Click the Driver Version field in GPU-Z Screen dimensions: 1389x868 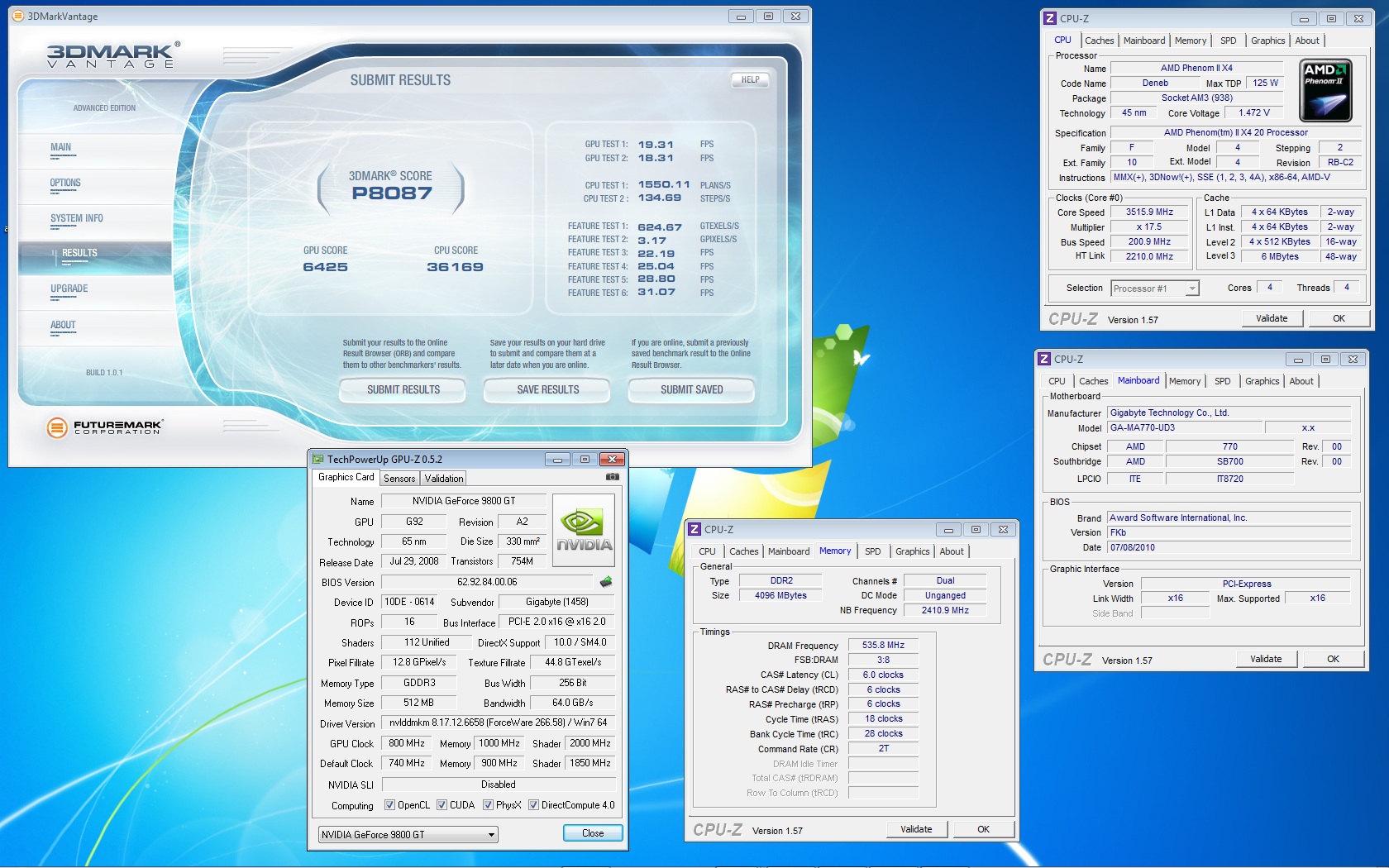(x=498, y=723)
